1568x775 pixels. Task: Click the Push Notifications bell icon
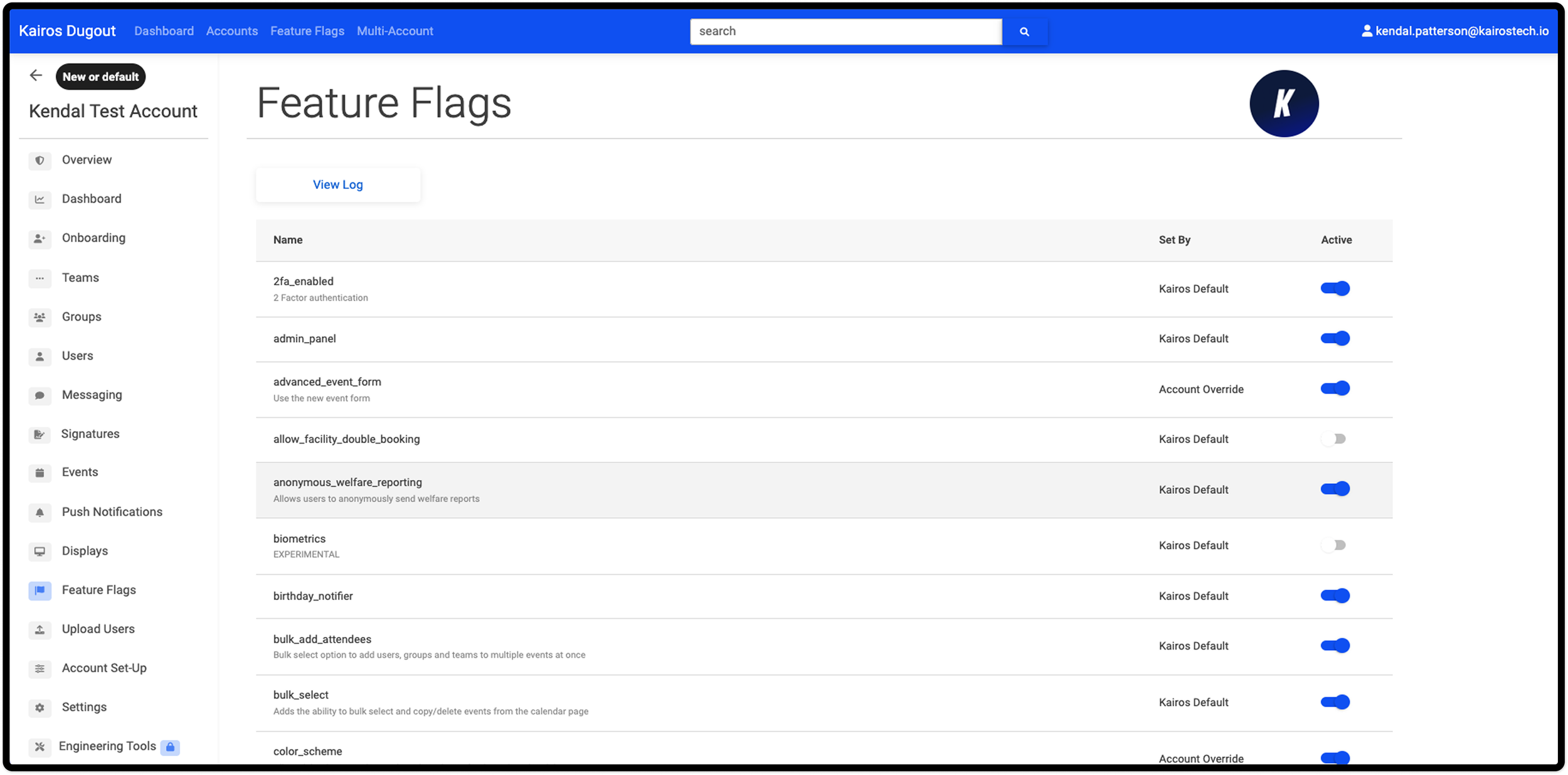[40, 513]
